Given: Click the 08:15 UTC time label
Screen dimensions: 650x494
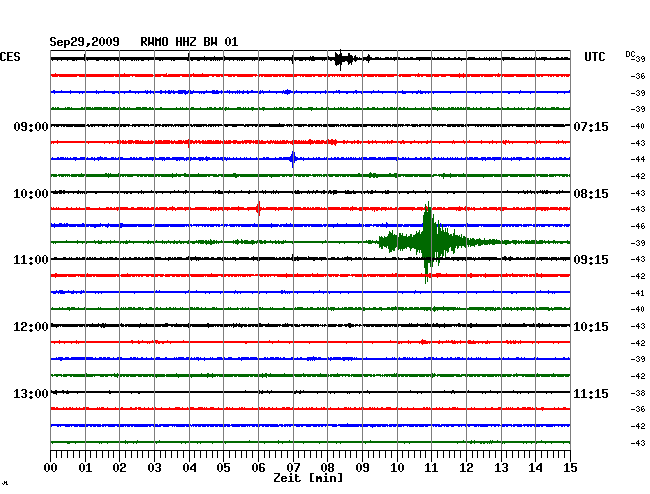Looking at the screenshot, I should 591,194.
